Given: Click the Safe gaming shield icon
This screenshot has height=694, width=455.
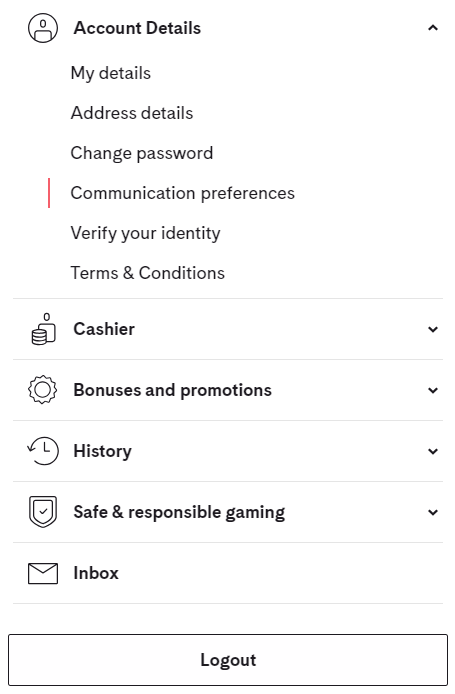Looking at the screenshot, I should click(x=43, y=512).
